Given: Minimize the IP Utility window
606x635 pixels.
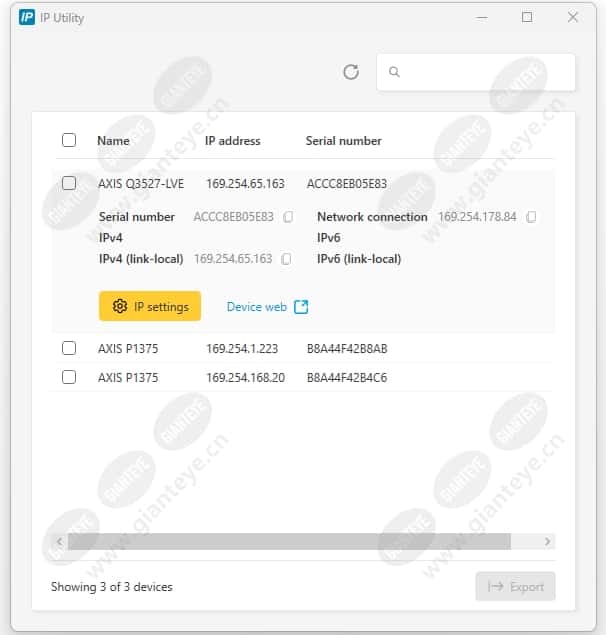Looking at the screenshot, I should point(482,17).
